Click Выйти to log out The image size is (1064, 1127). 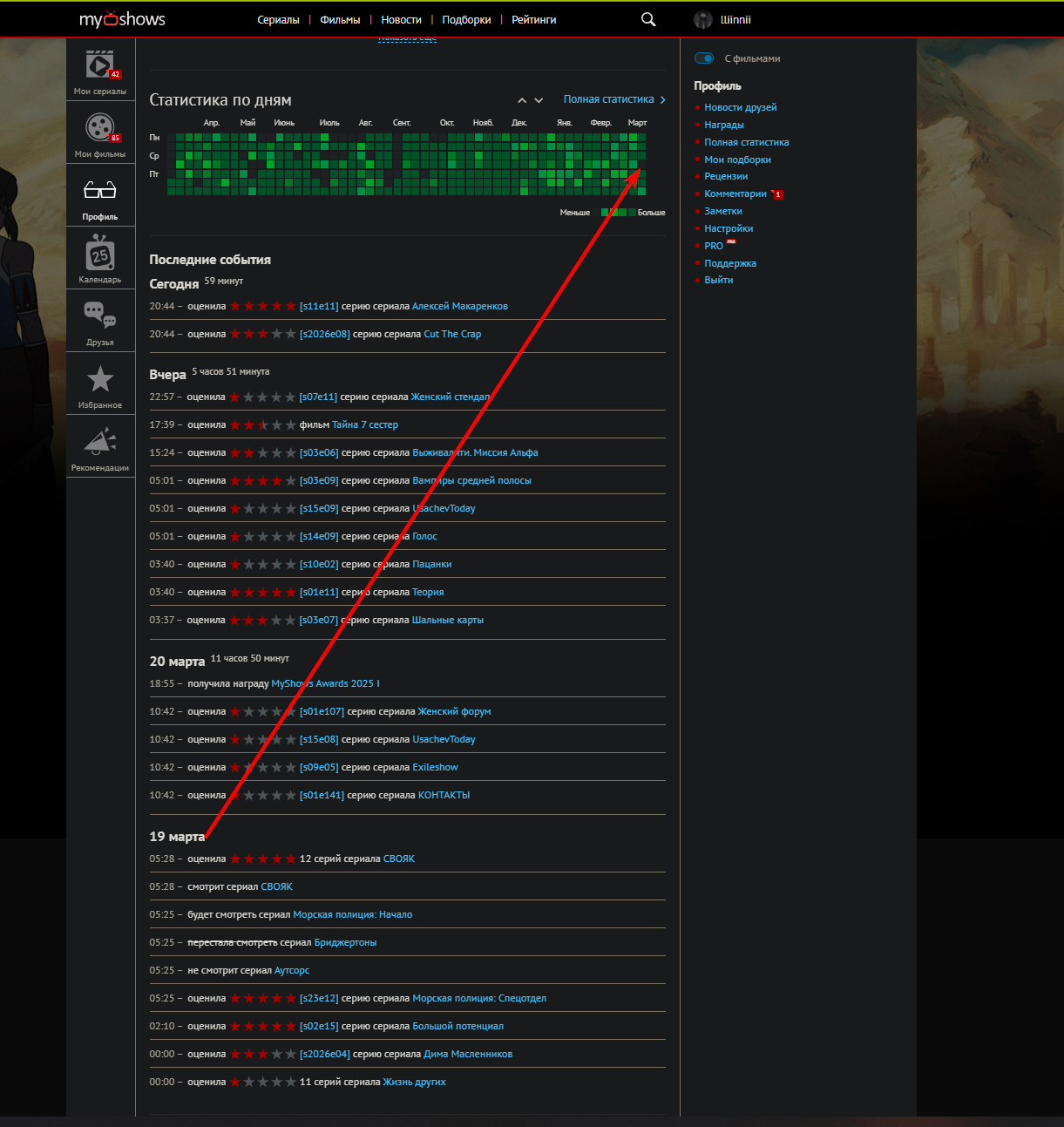(718, 280)
